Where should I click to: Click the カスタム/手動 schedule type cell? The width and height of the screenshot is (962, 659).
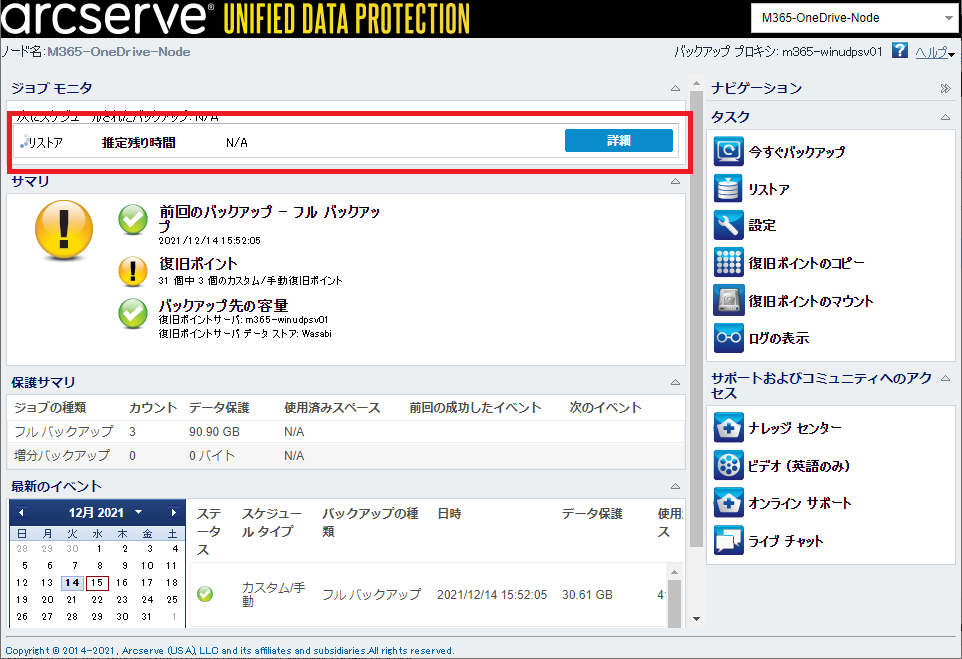pos(274,595)
